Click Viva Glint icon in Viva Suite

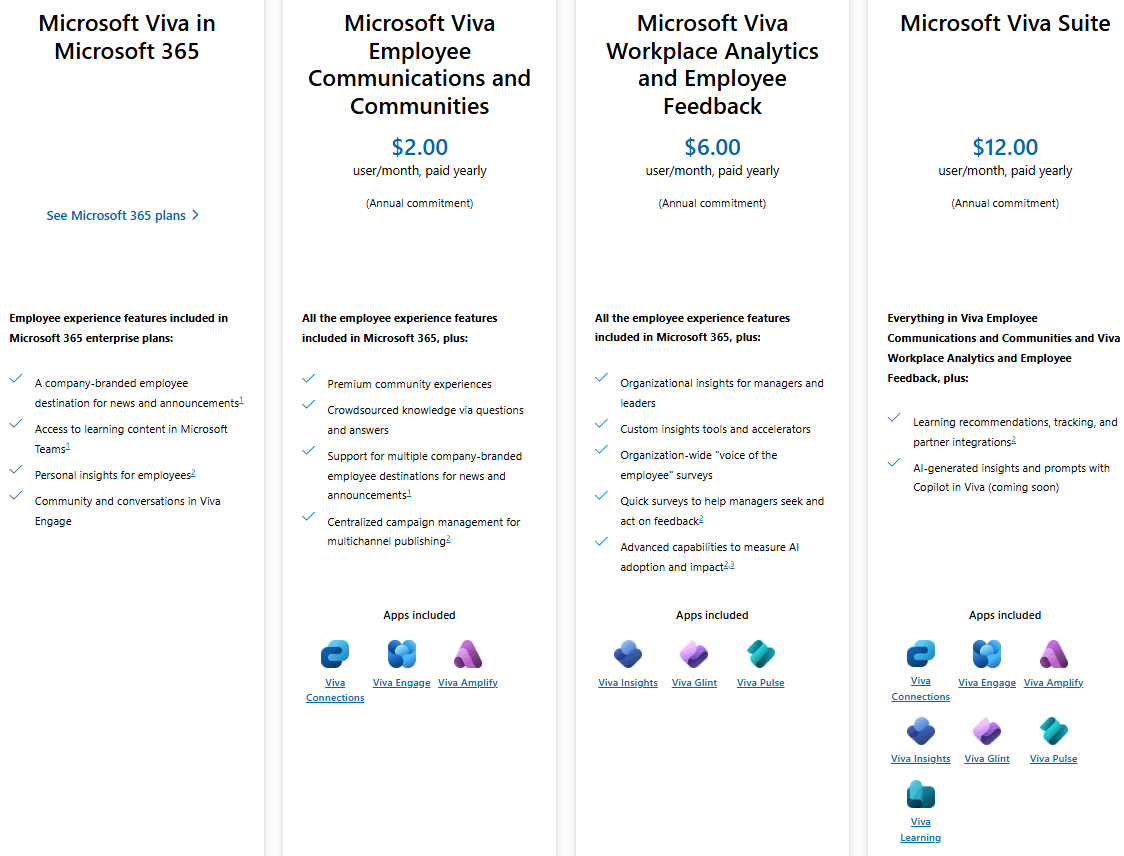pyautogui.click(x=987, y=731)
